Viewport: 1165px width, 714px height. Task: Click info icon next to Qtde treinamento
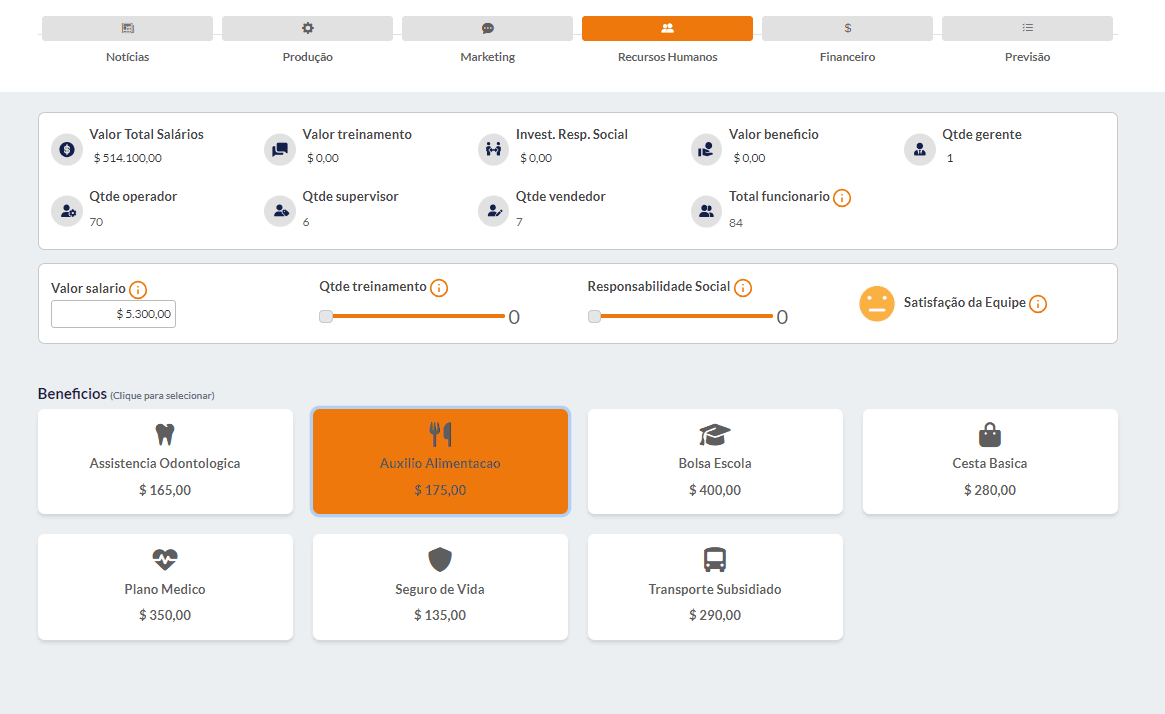[x=438, y=288]
